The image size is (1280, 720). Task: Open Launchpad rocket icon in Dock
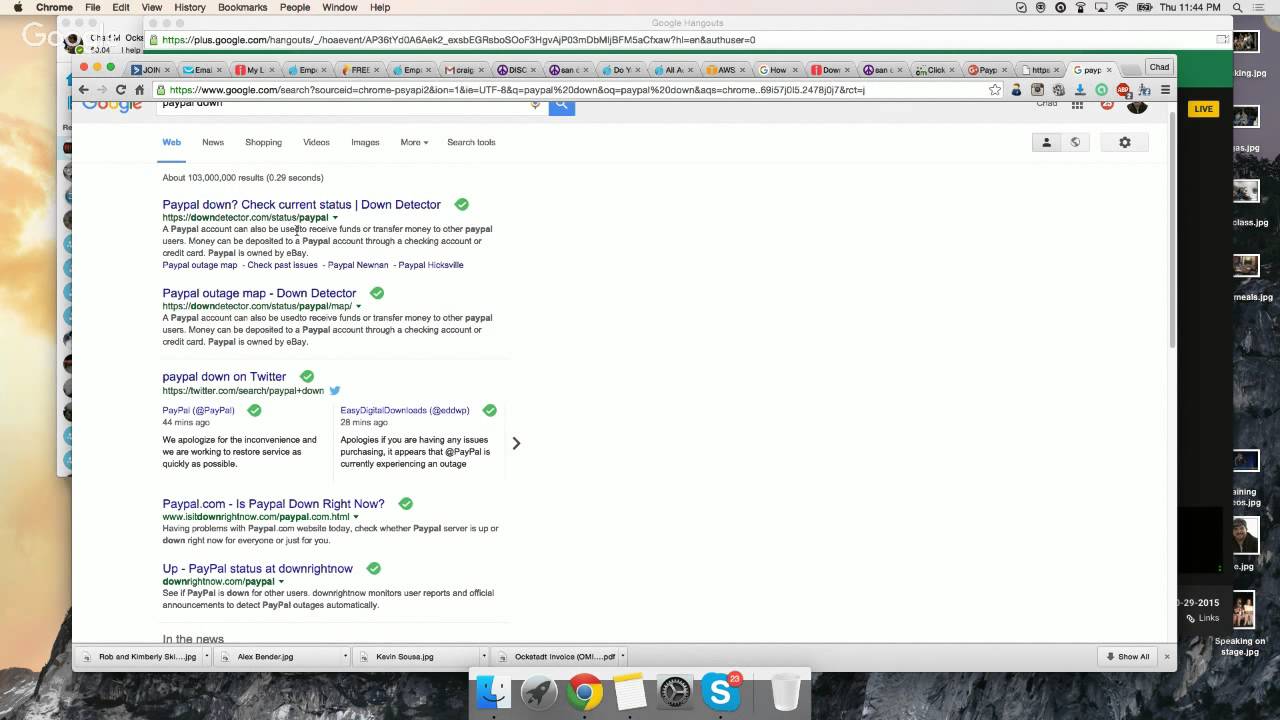[539, 692]
